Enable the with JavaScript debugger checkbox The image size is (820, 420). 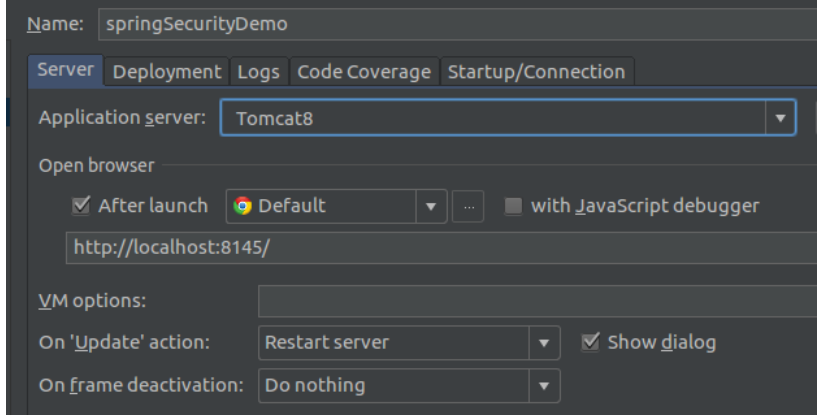pyautogui.click(x=513, y=206)
